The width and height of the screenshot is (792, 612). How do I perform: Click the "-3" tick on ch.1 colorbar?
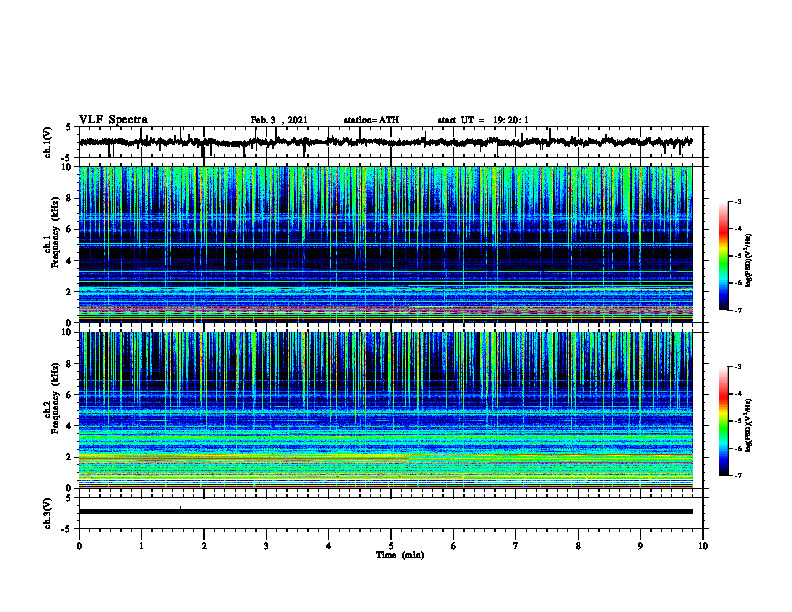pyautogui.click(x=737, y=201)
